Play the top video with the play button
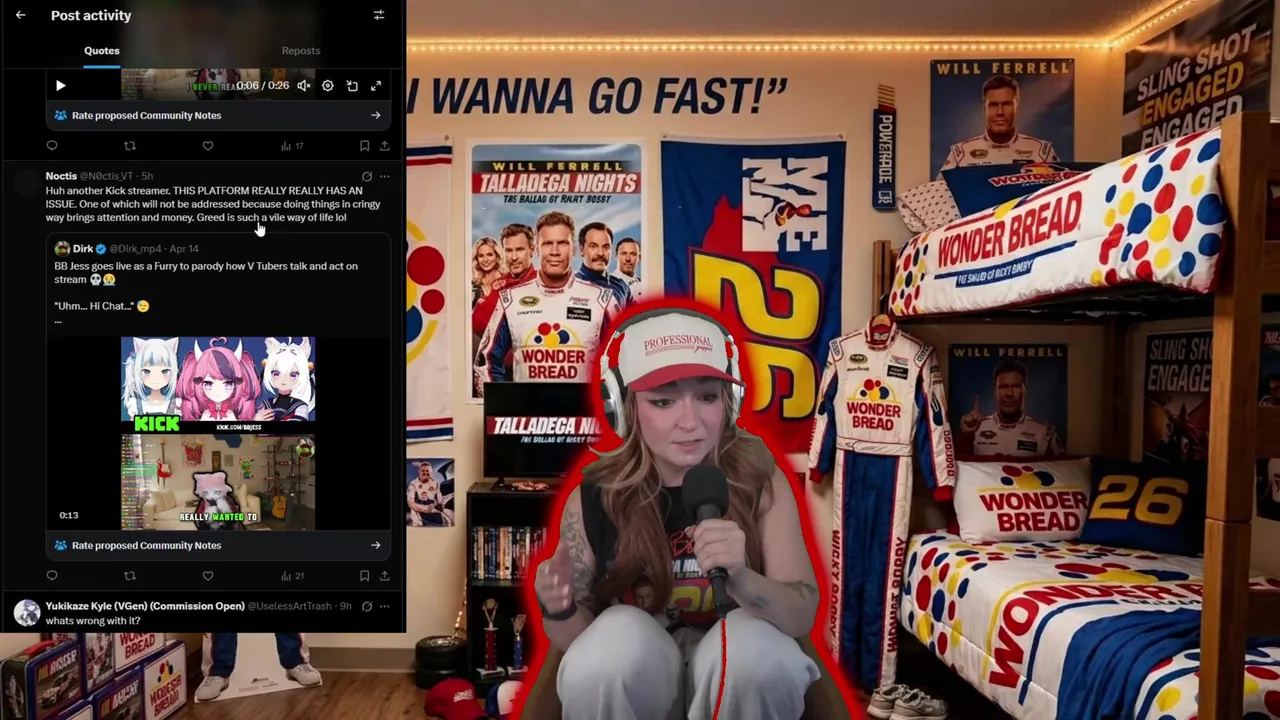The width and height of the screenshot is (1280, 720). 60,86
